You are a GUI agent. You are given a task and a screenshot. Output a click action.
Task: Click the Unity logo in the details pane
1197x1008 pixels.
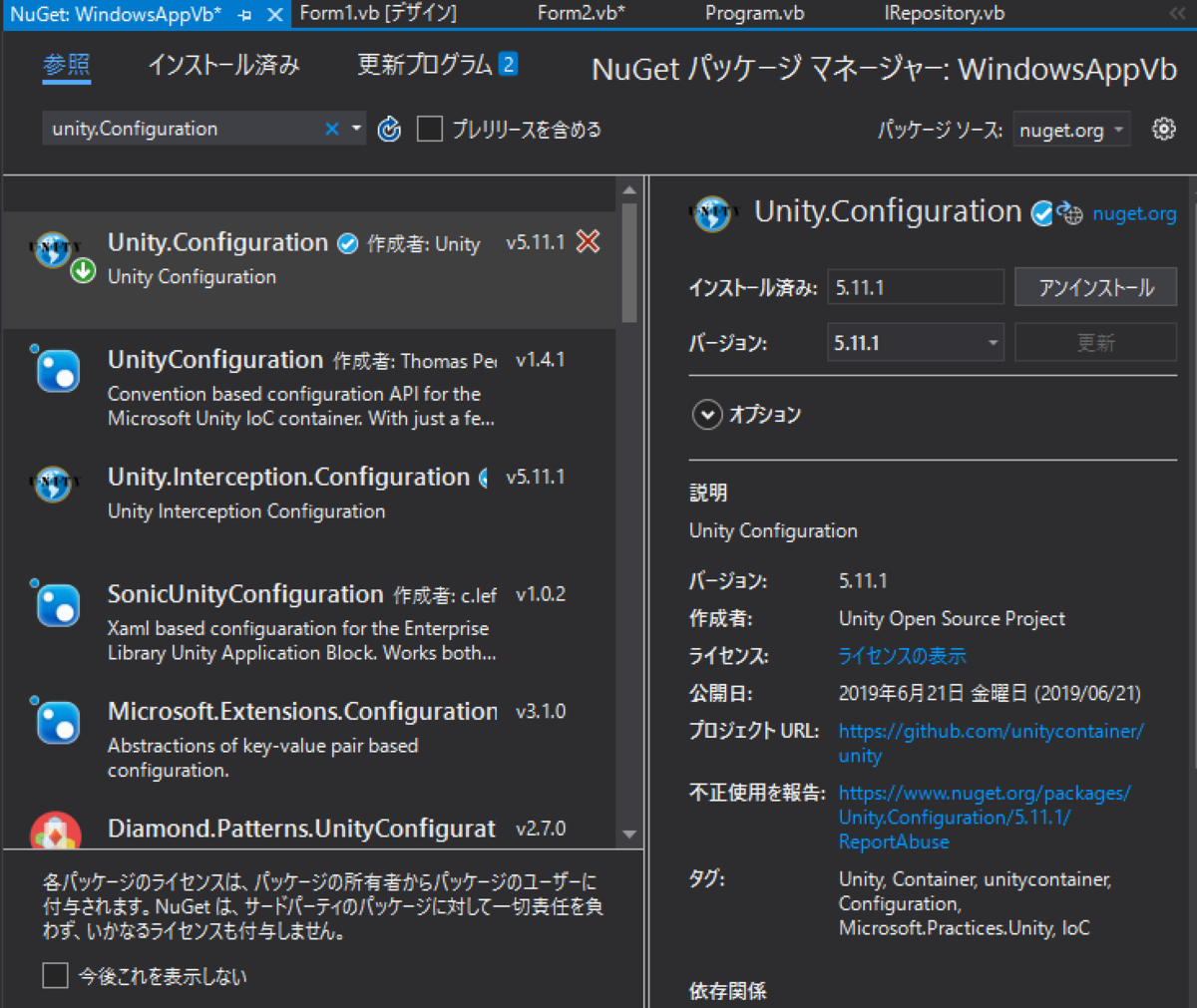coord(712,213)
